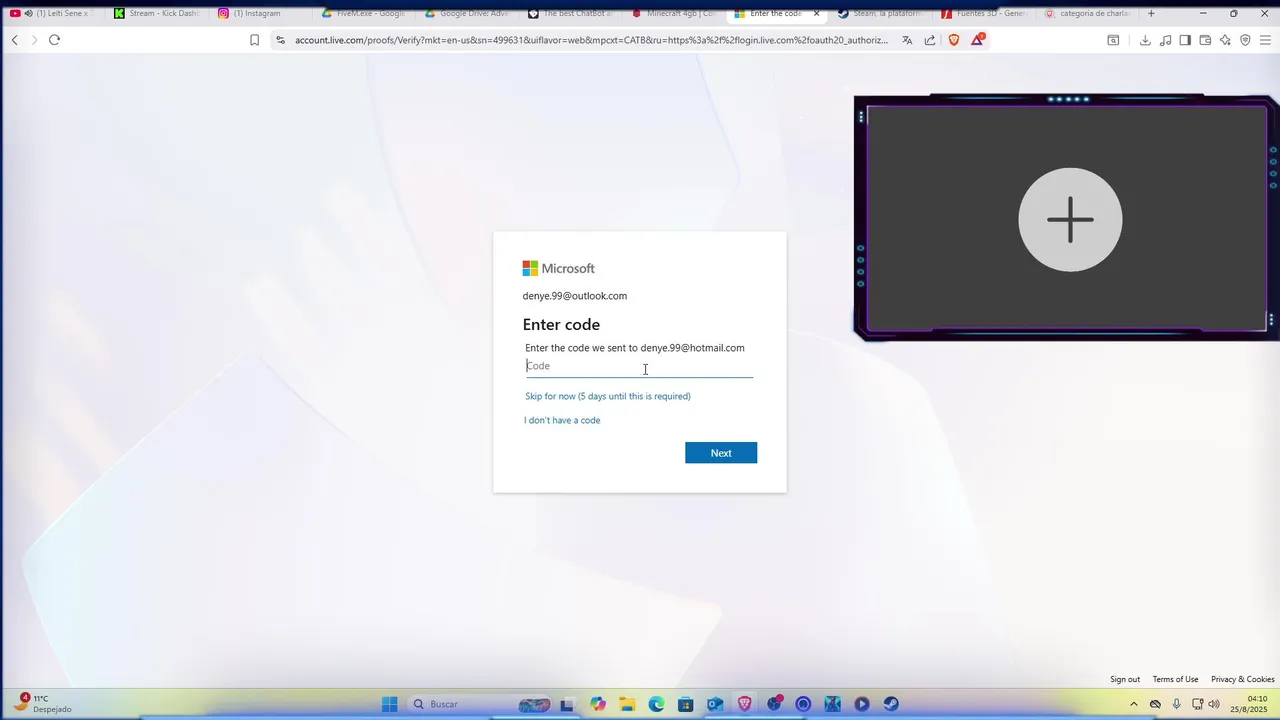Click the Brave browser taskbar icon
The image size is (1280, 720).
744,704
